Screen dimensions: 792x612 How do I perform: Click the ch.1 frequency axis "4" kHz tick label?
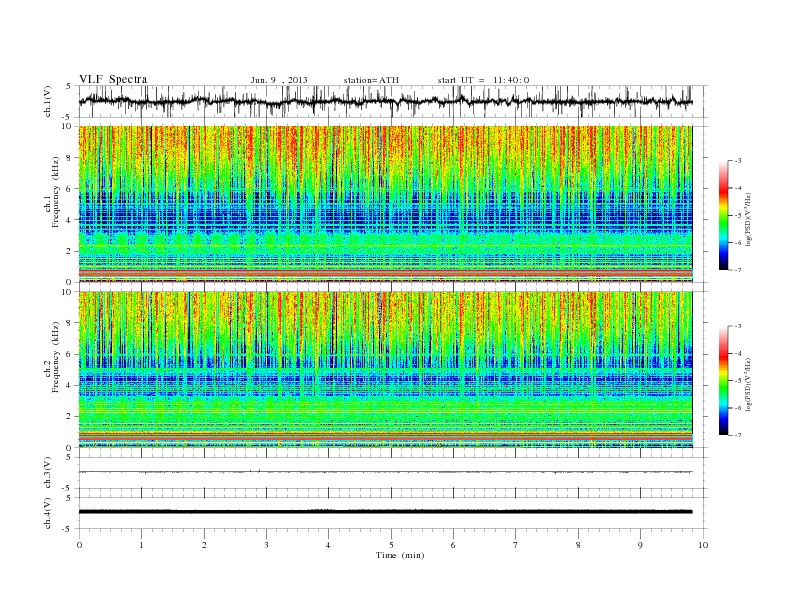pyautogui.click(x=71, y=220)
